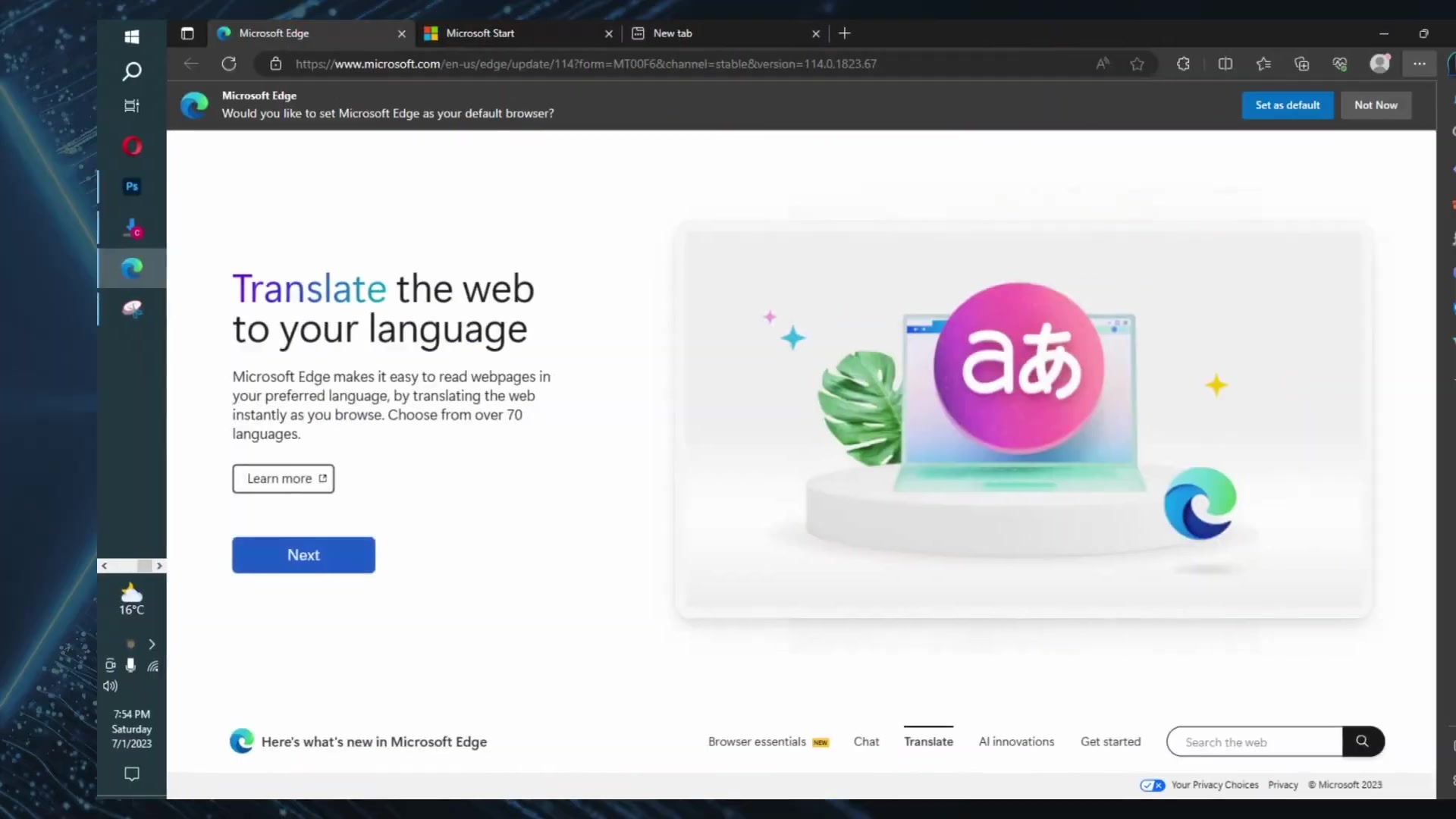Click the blue Next button
The height and width of the screenshot is (819, 1456).
pyautogui.click(x=303, y=555)
